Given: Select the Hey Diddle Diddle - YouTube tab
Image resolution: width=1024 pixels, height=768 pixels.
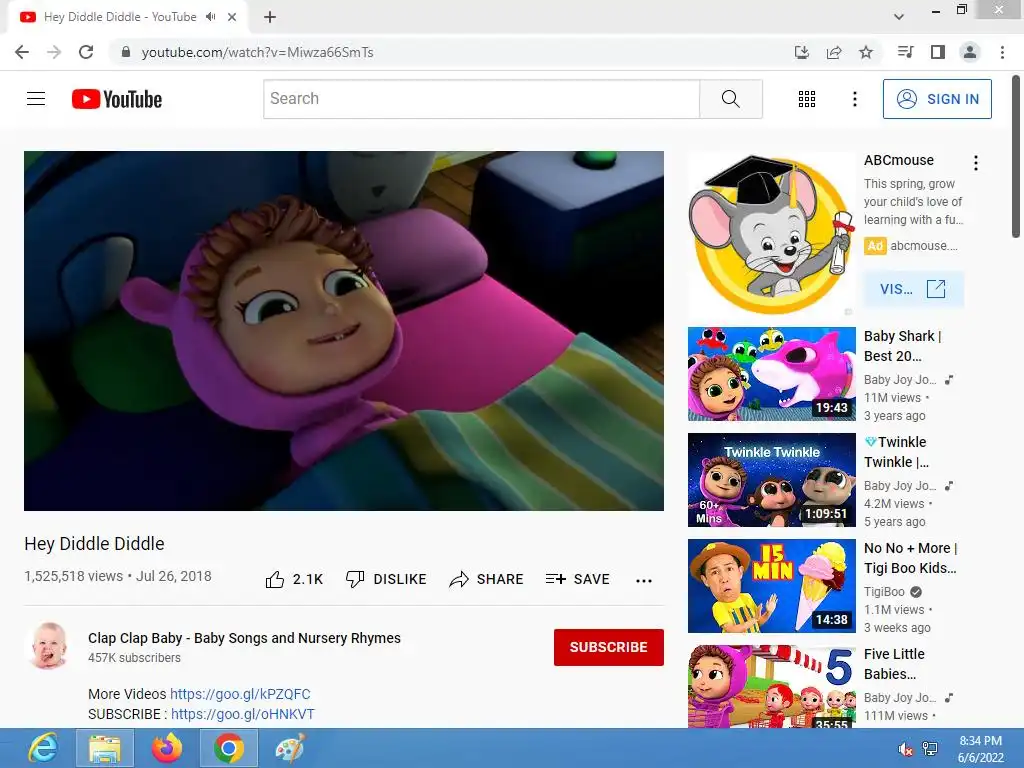Looking at the screenshot, I should [x=128, y=17].
